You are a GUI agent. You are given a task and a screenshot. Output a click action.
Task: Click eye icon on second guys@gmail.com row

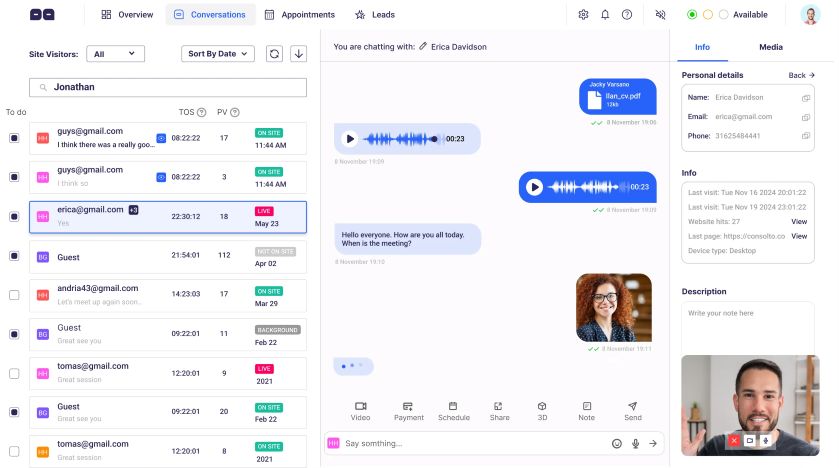point(161,177)
